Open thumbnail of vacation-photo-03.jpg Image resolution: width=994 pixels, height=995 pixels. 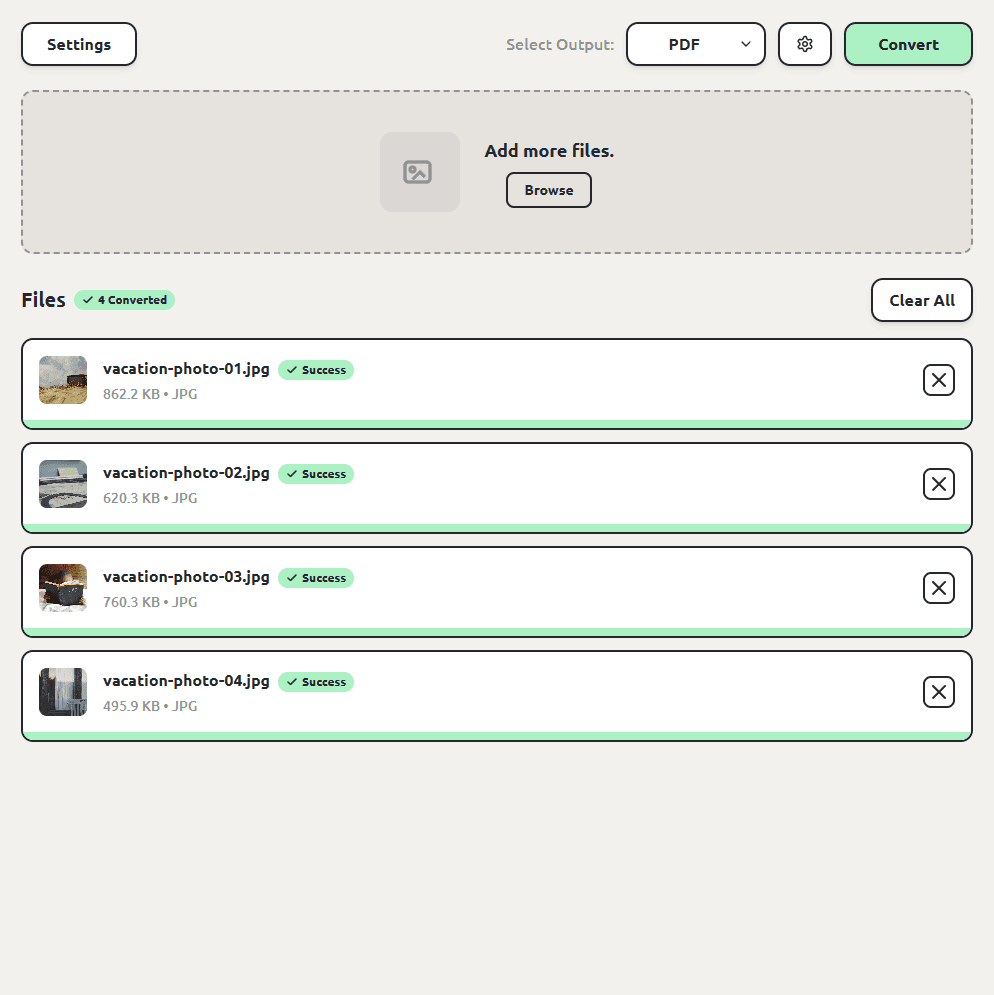tap(63, 588)
